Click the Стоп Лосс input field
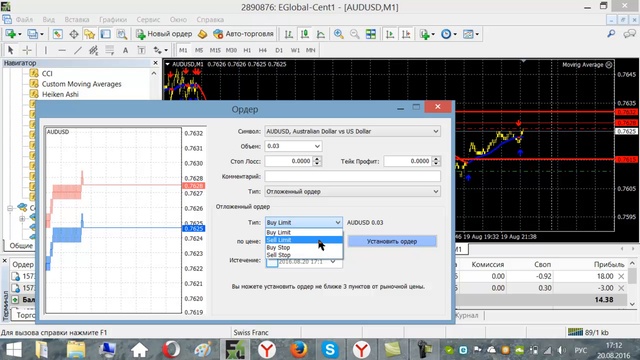This screenshot has height=360, width=640. (x=289, y=161)
